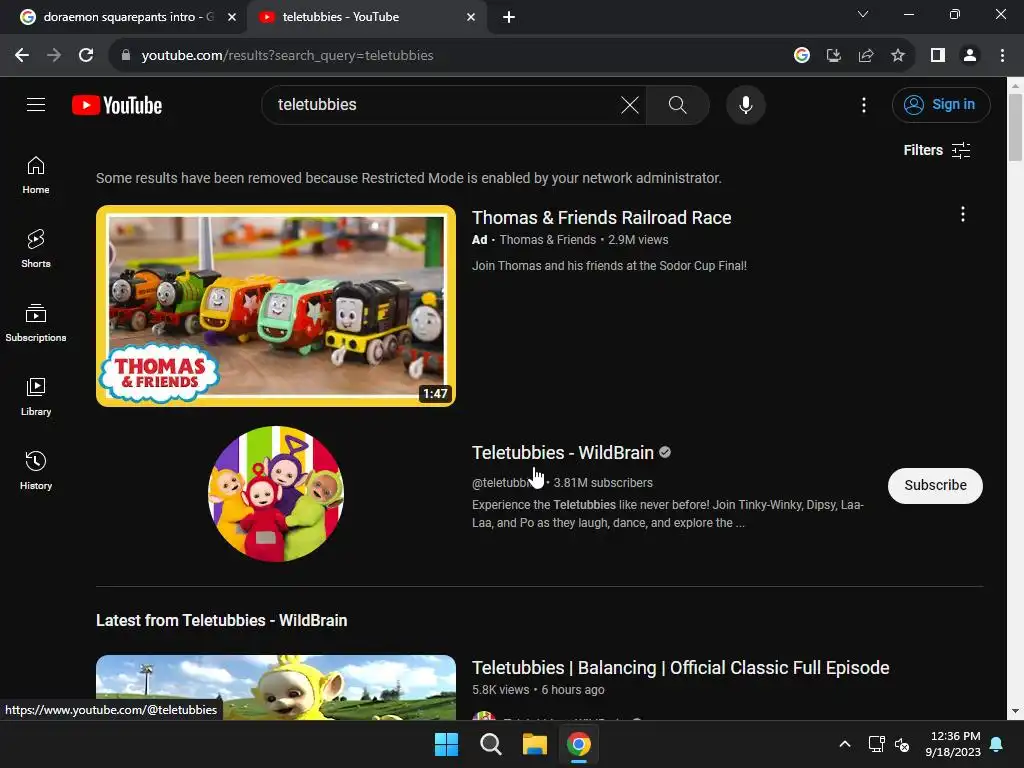Toggle the Chrome side panel
Screen dimensions: 1024x768
(938, 56)
